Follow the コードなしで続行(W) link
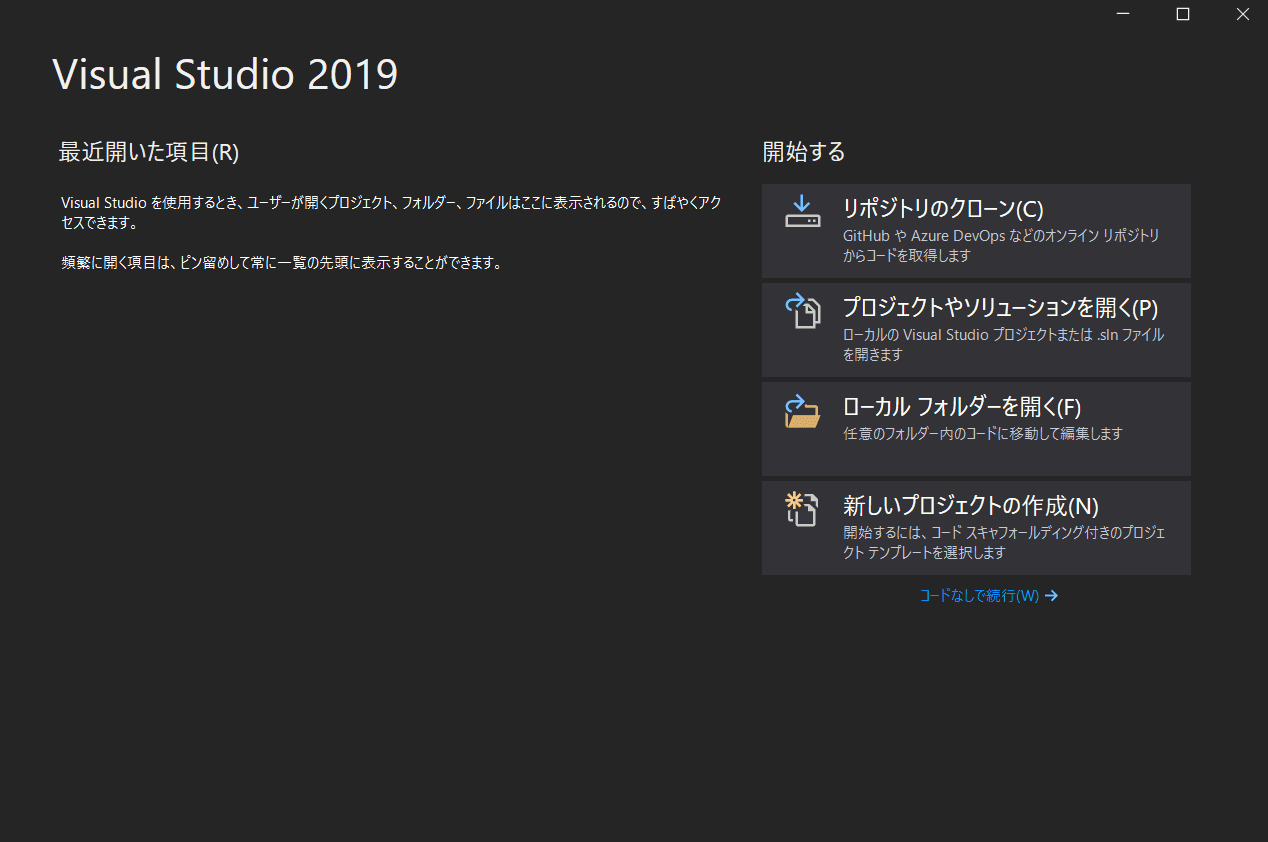Image resolution: width=1268 pixels, height=842 pixels. 979,596
